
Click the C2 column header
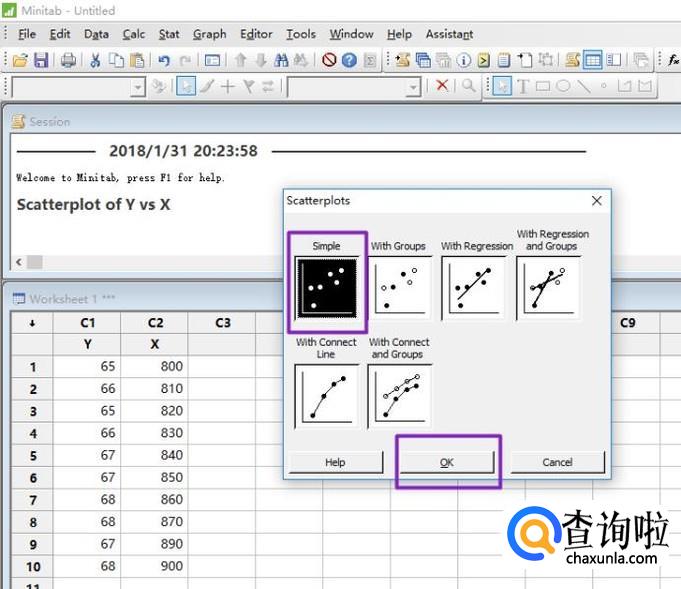[x=155, y=323]
